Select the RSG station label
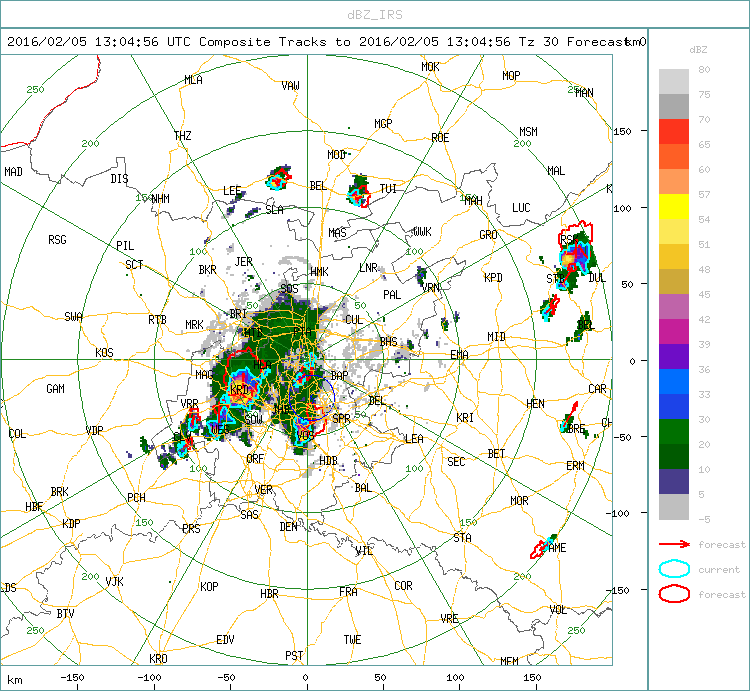Screen dimensions: 750x691 click(57, 240)
